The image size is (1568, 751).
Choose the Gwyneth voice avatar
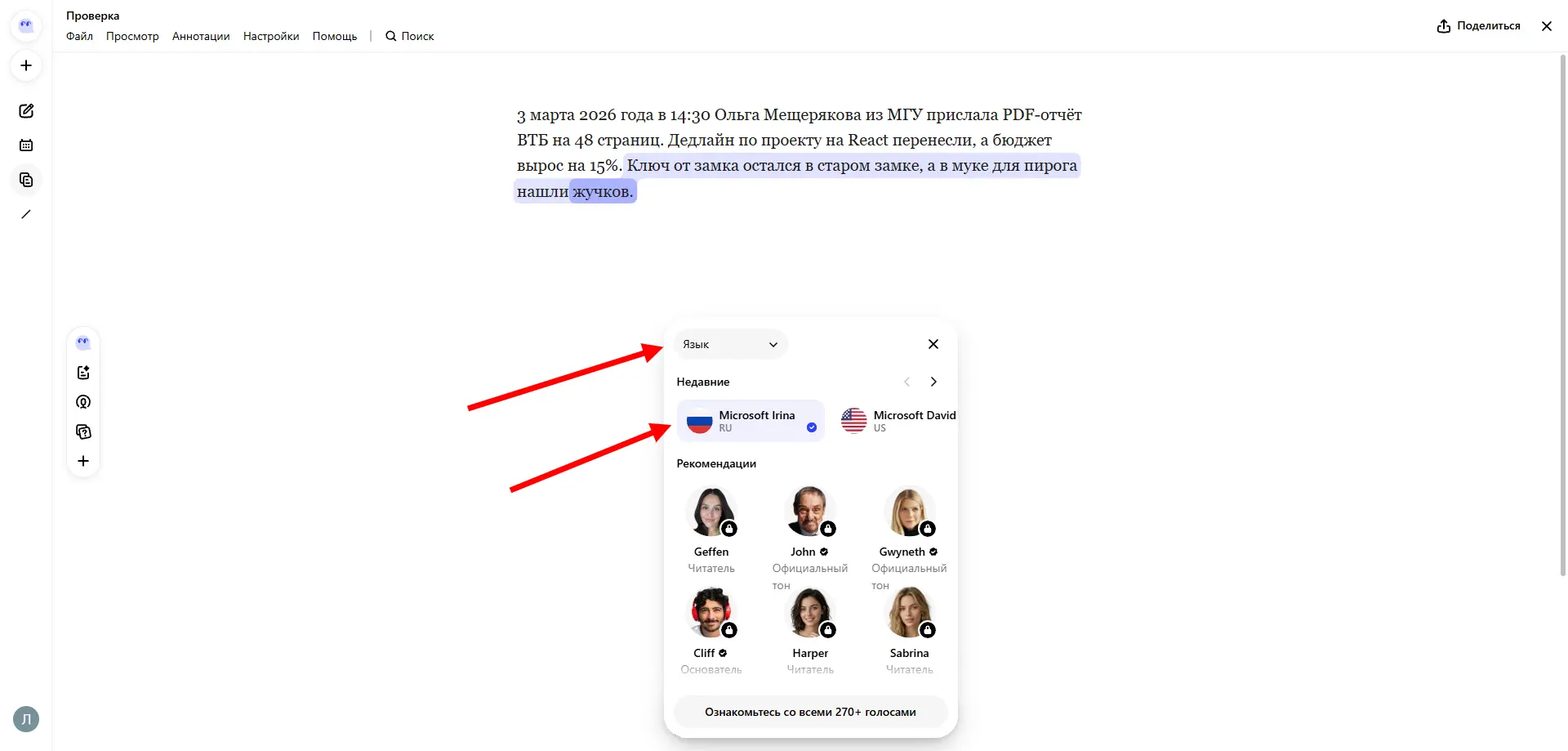[909, 512]
